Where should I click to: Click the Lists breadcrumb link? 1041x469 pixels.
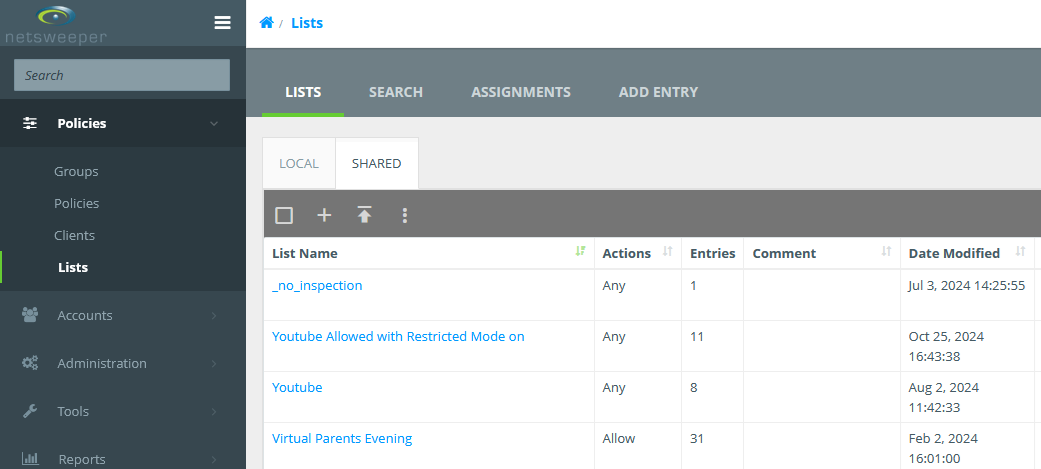pyautogui.click(x=307, y=23)
